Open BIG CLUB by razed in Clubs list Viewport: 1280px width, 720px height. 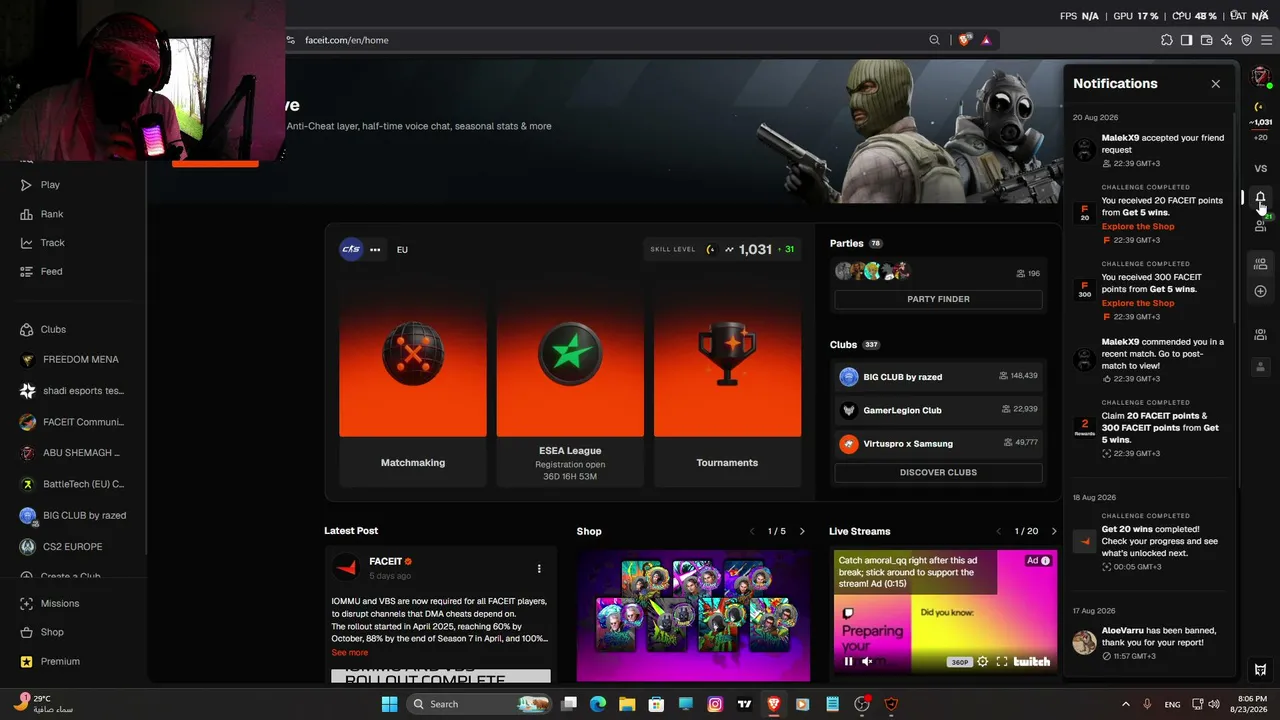pos(938,377)
